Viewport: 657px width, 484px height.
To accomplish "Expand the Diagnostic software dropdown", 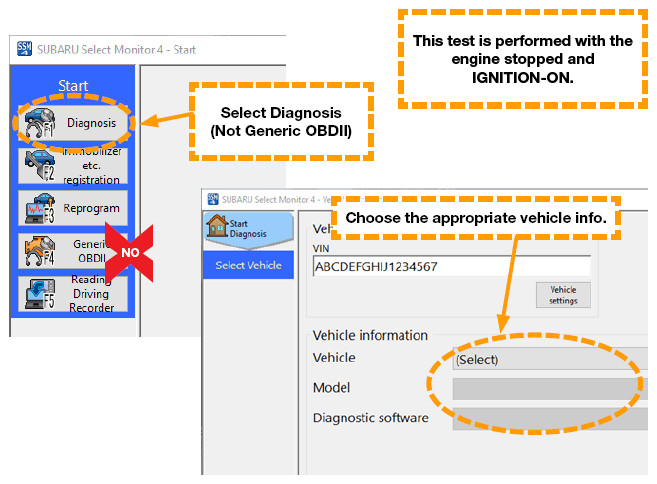I will click(x=550, y=418).
